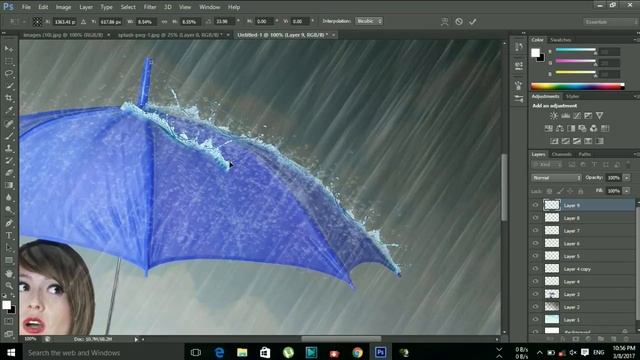Image resolution: width=640 pixels, height=360 pixels.
Task: Open the Fill slider arrow
Action: point(627,191)
